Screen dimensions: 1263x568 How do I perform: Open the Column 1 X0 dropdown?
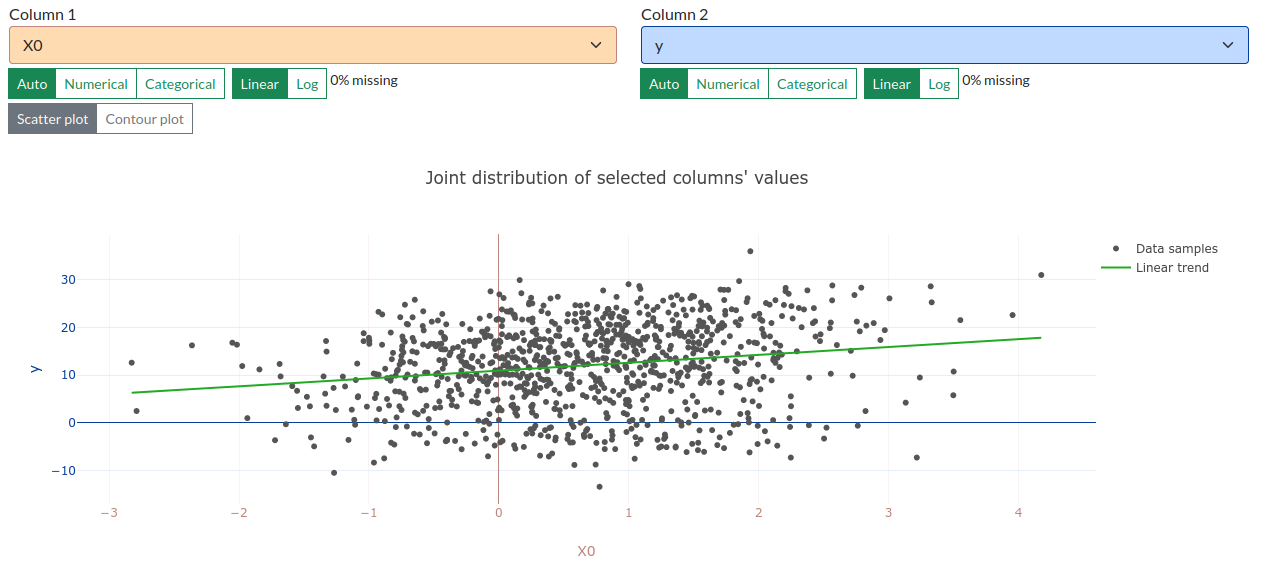[x=313, y=45]
